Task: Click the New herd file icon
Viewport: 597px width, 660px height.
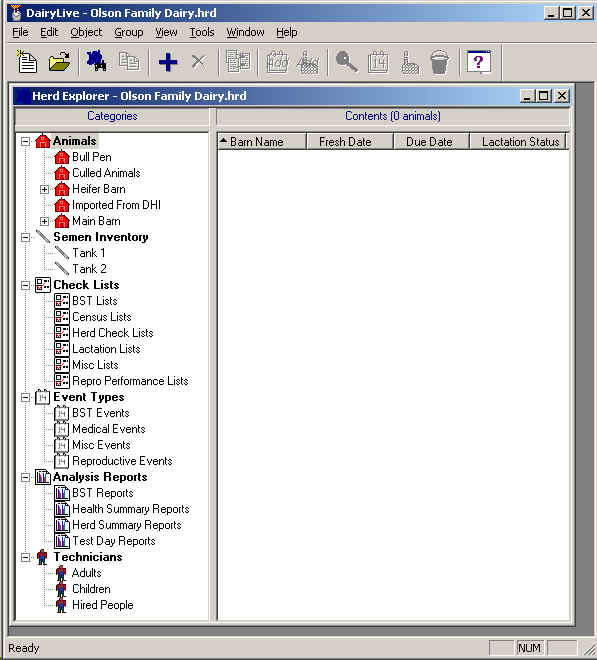Action: click(27, 62)
